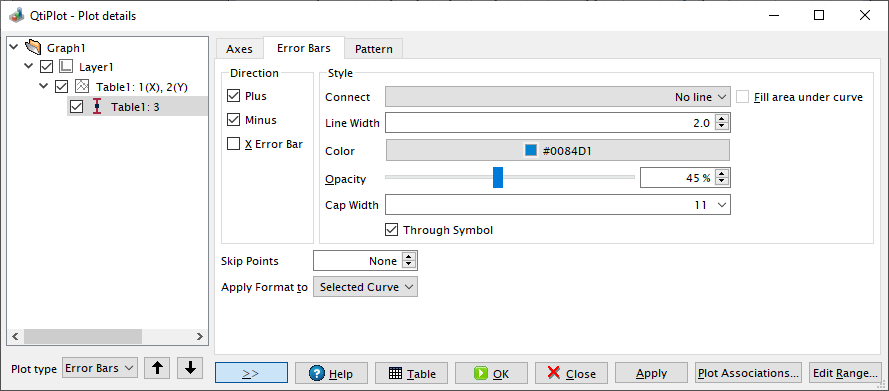Switch to the Pattern tab
This screenshot has width=889, height=391.
pos(374,49)
